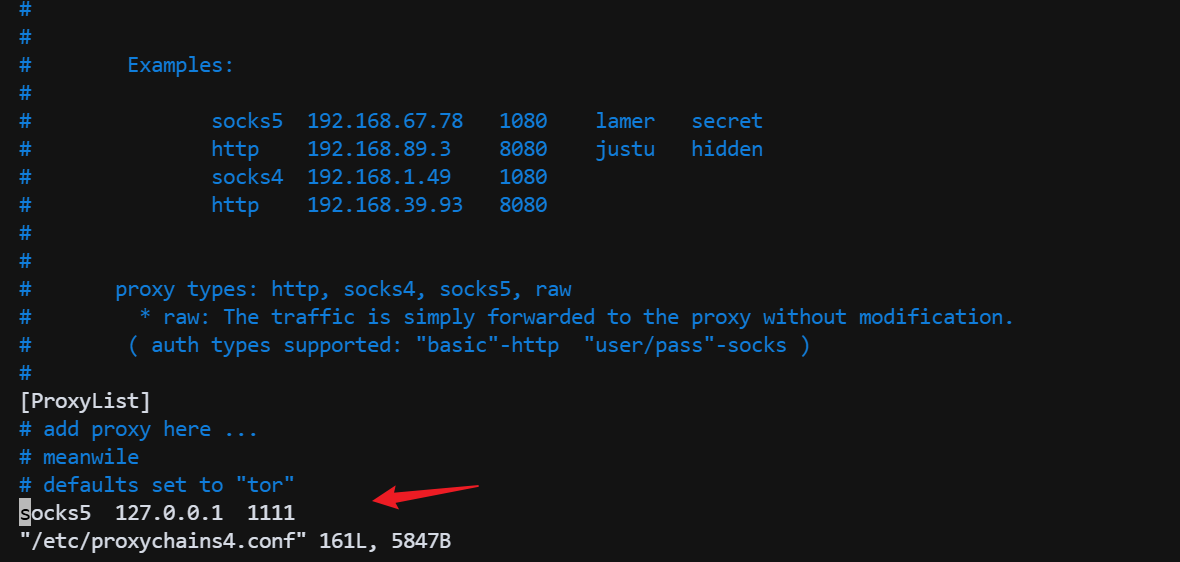Click the password "secret" in examples
This screenshot has height=562, width=1180.
[727, 121]
